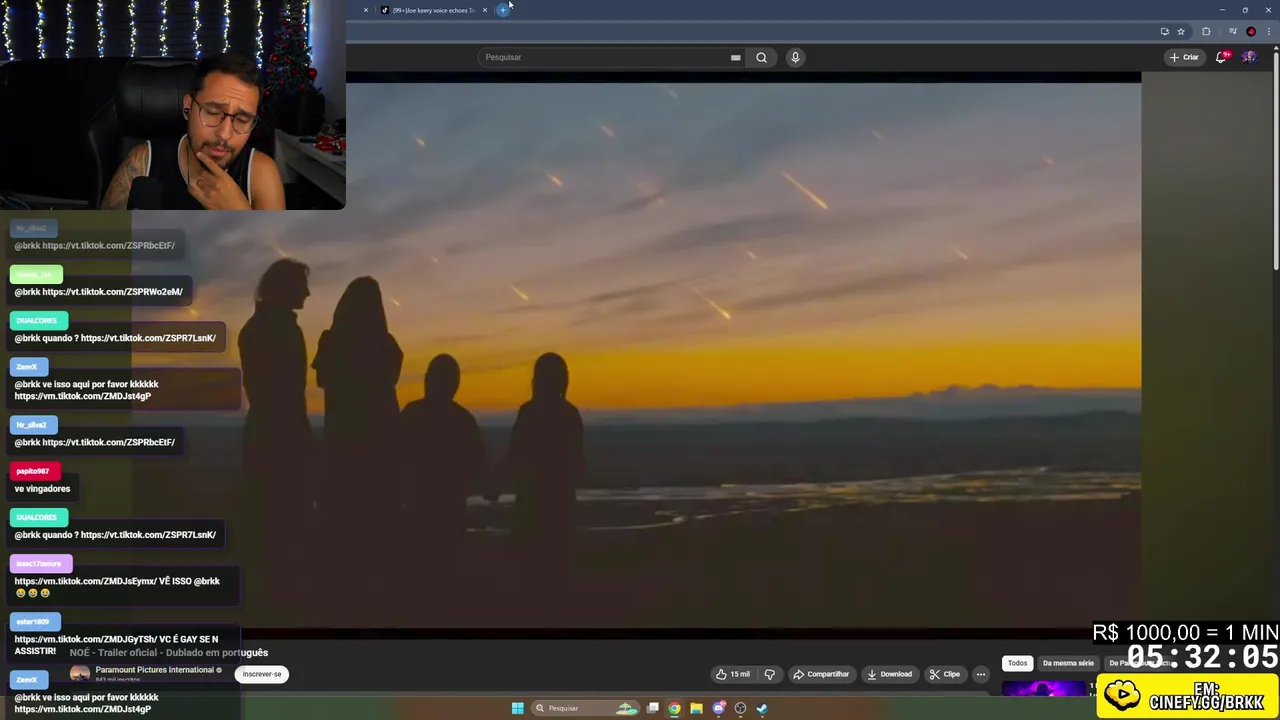
Task: Click papito987's chat message "ve vingadores"
Action: point(42,489)
